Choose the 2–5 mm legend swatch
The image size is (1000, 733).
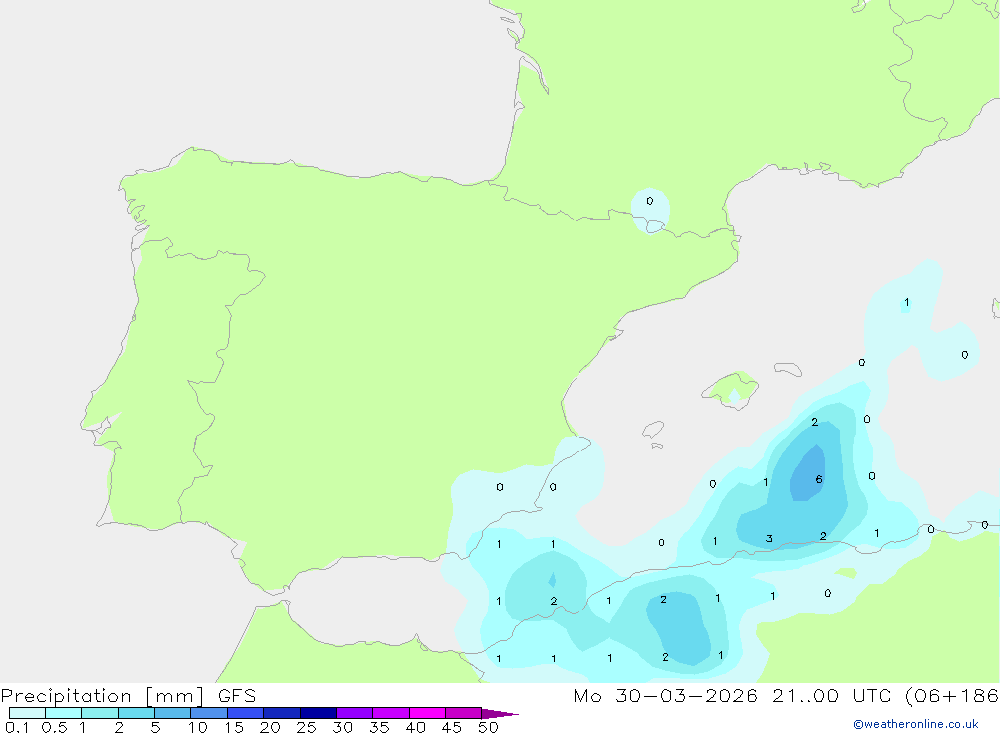pyautogui.click(x=136, y=713)
